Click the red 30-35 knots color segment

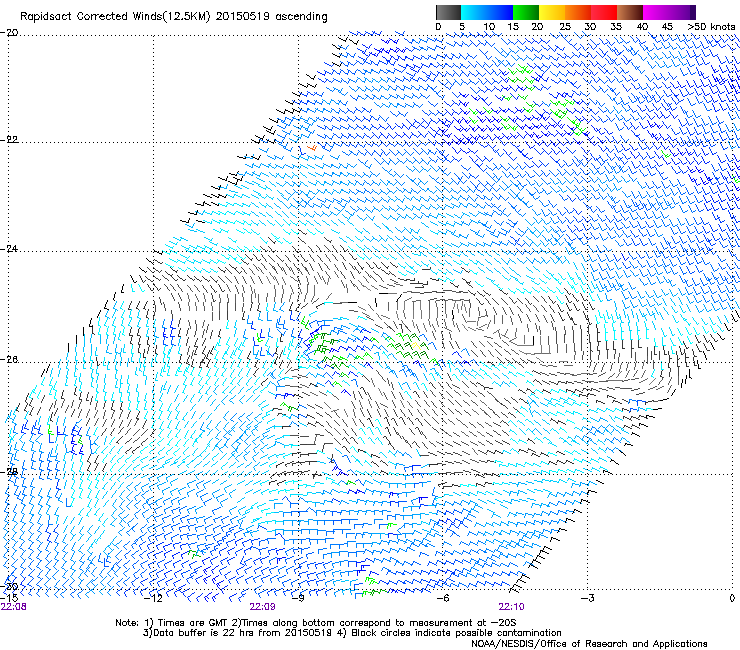604,12
